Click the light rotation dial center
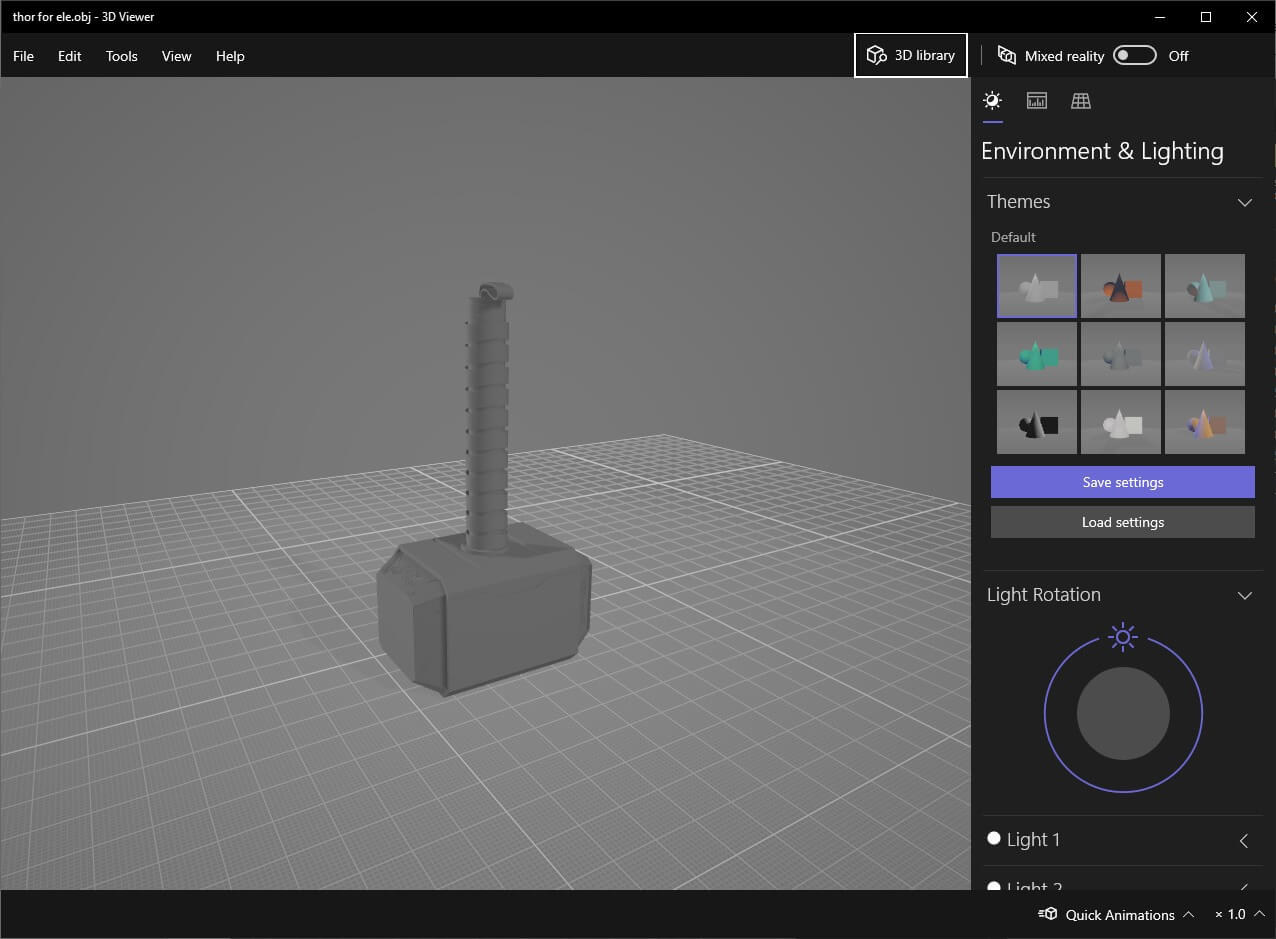Image resolution: width=1276 pixels, height=939 pixels. coord(1123,714)
